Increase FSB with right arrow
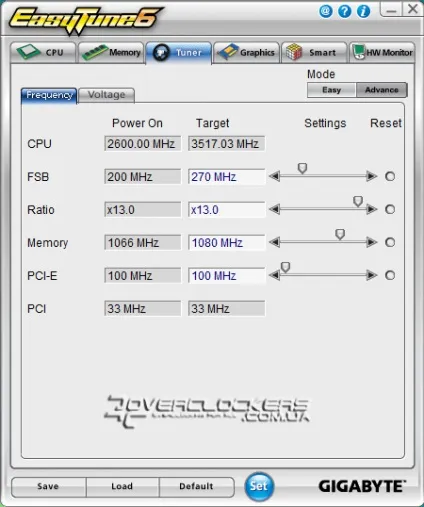424x507 pixels. coord(372,176)
